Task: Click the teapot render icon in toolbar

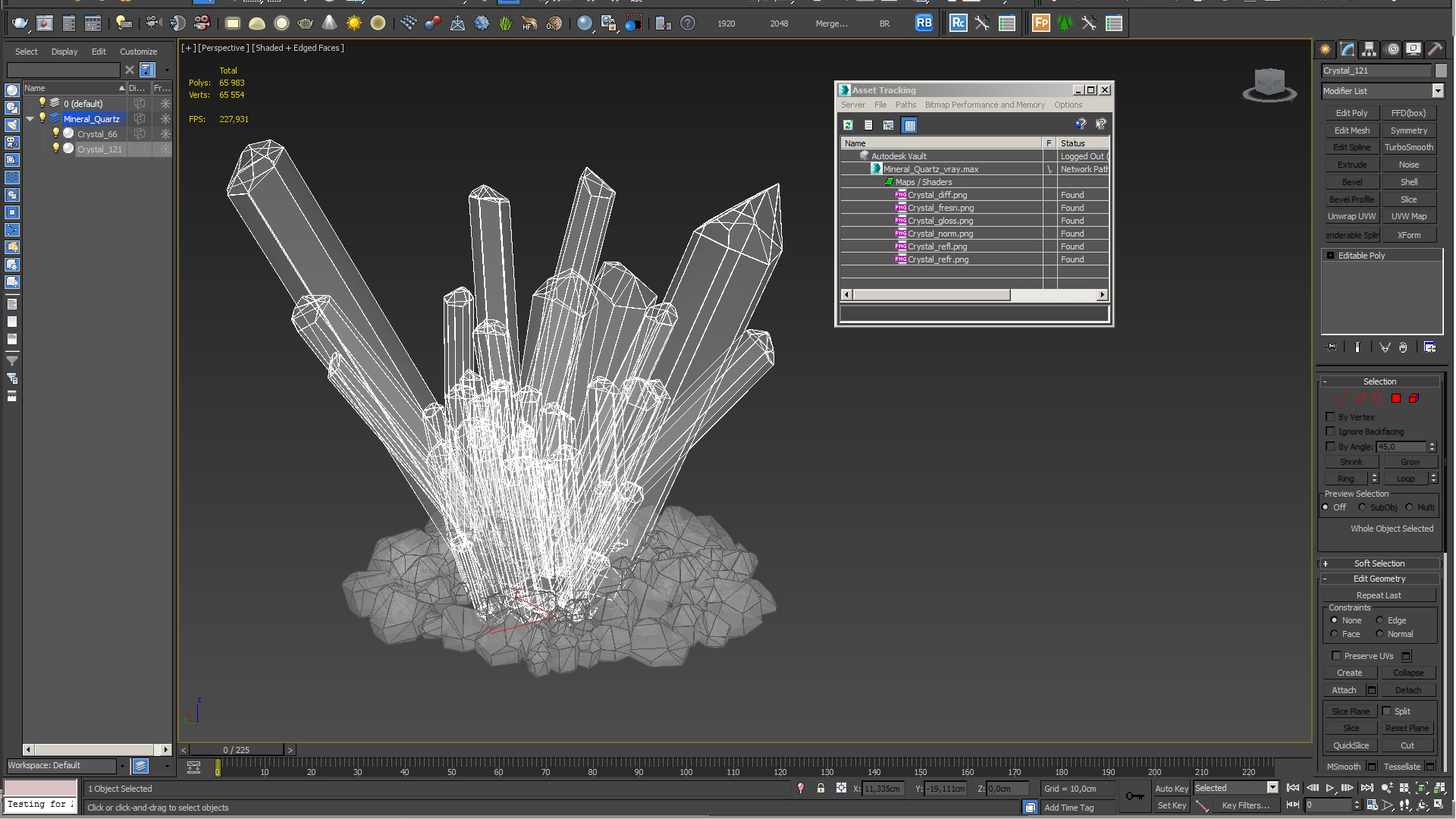Action: (20, 24)
